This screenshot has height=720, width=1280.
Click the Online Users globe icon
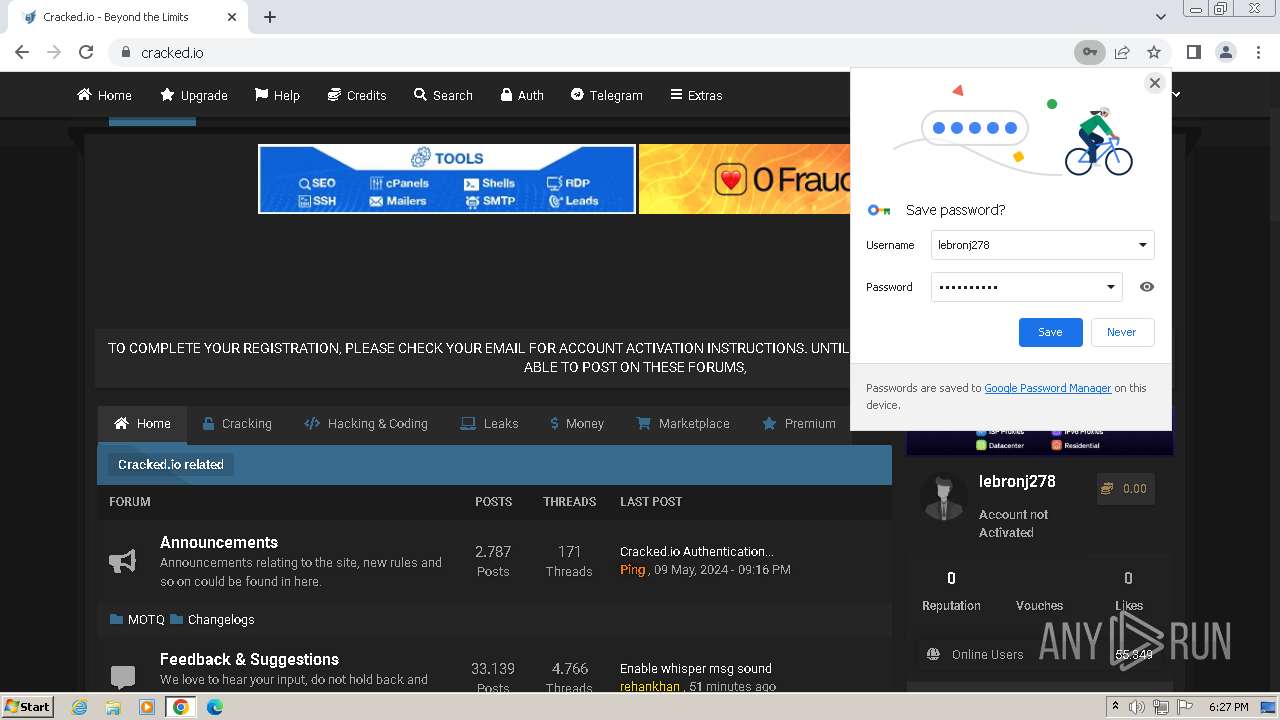[933, 654]
